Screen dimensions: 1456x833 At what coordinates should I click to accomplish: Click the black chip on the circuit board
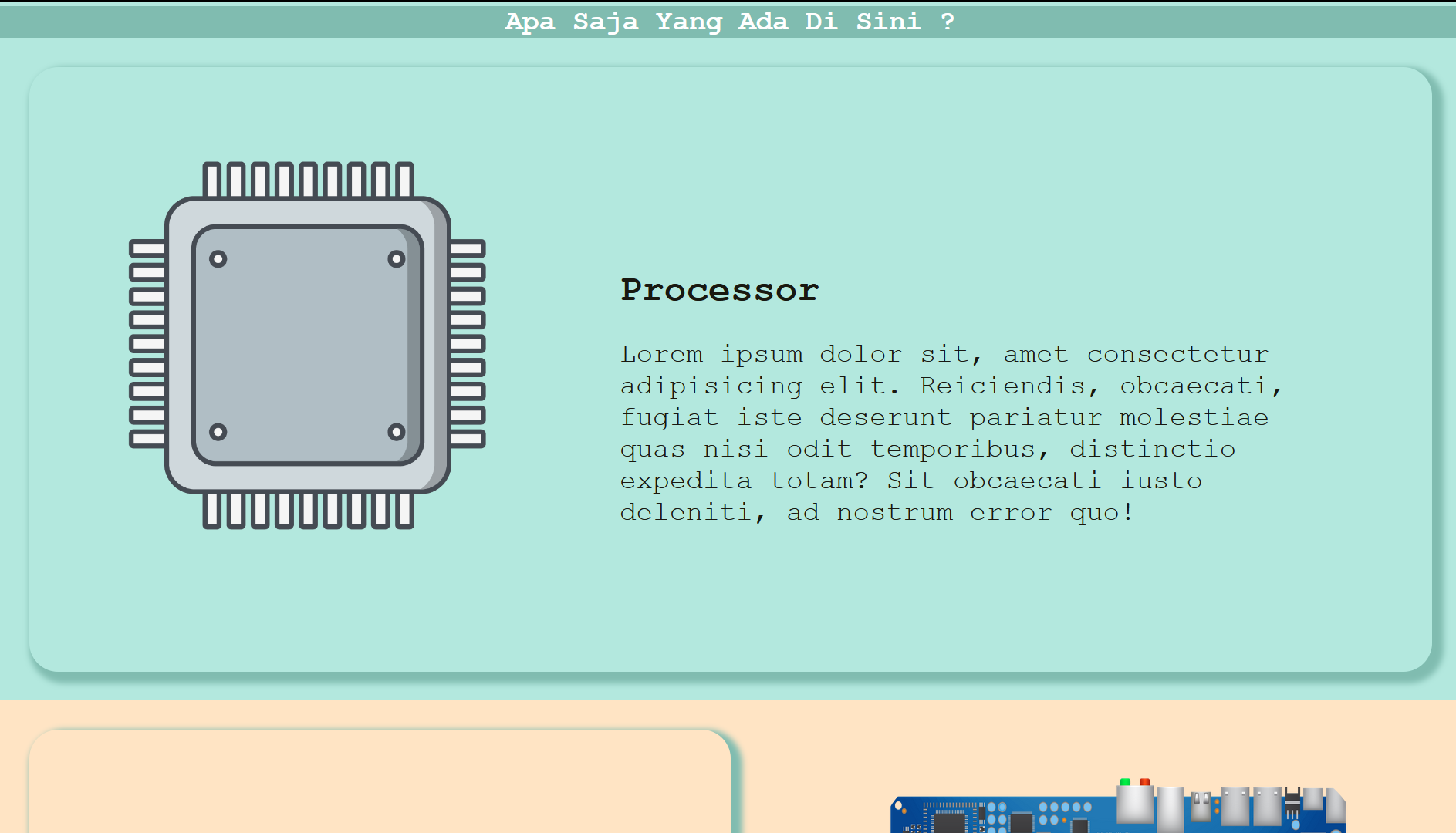950,823
